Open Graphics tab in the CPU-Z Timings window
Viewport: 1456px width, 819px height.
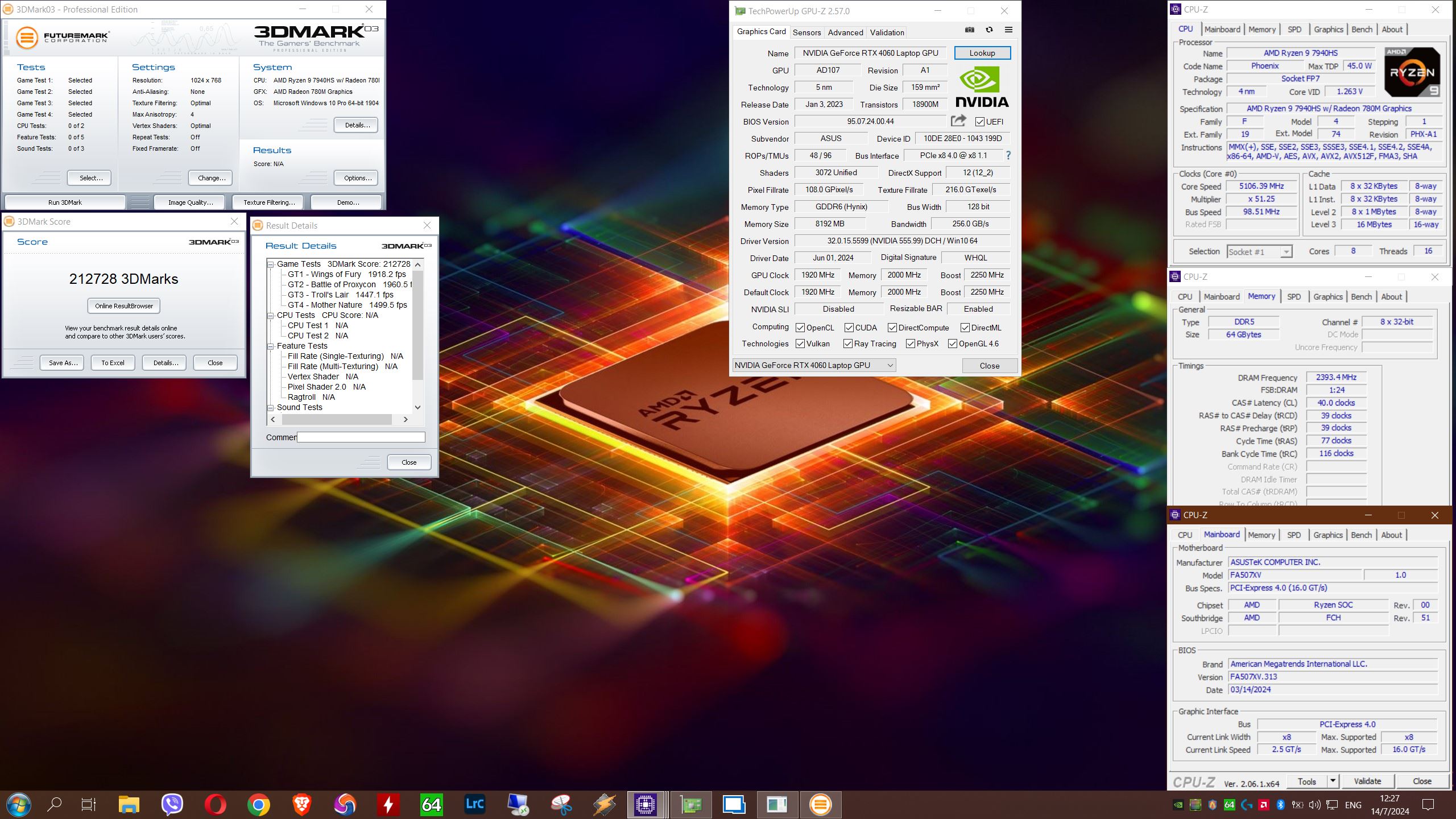coord(1328,297)
